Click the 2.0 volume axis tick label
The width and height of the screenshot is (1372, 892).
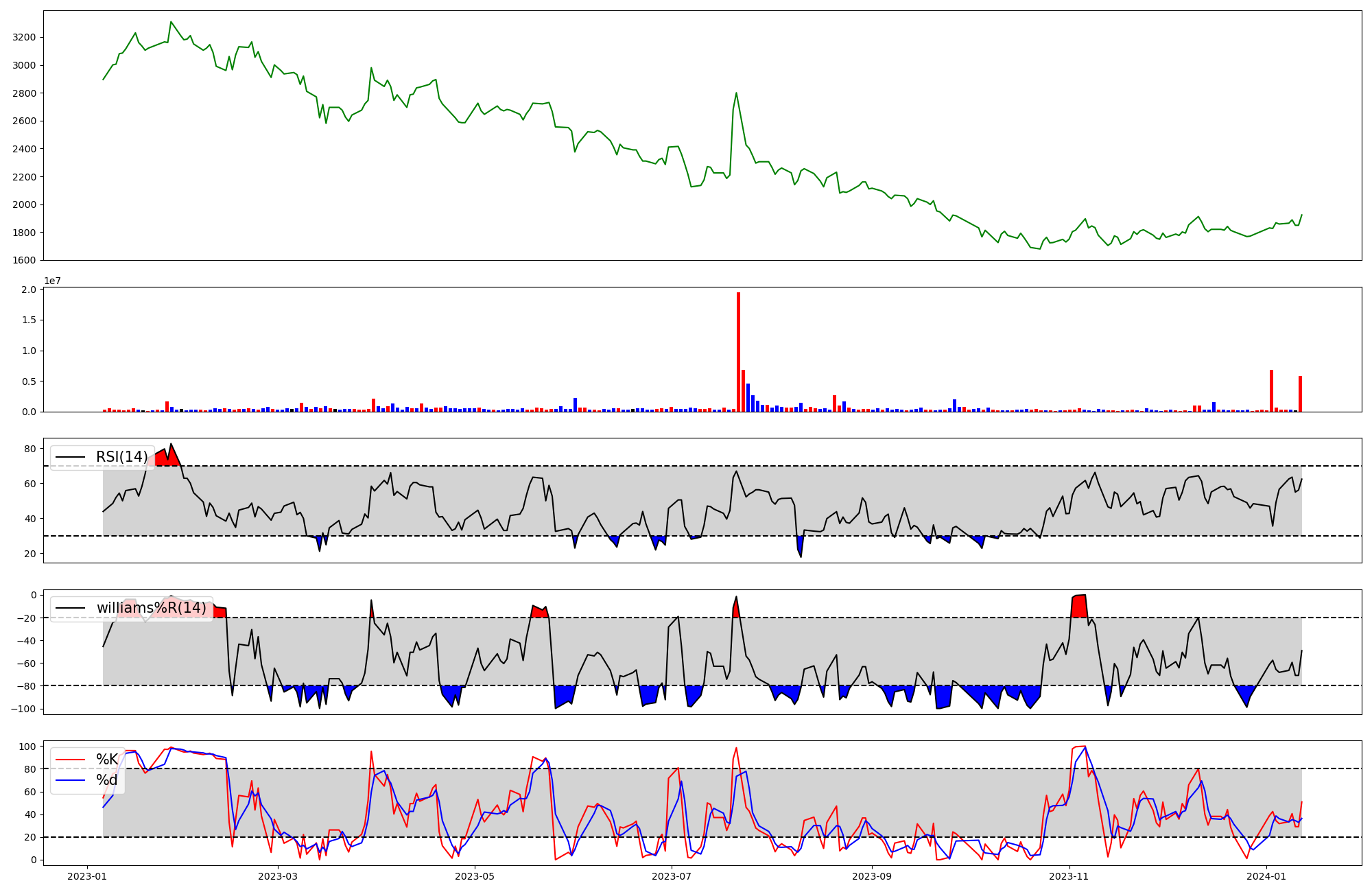pyautogui.click(x=29, y=290)
